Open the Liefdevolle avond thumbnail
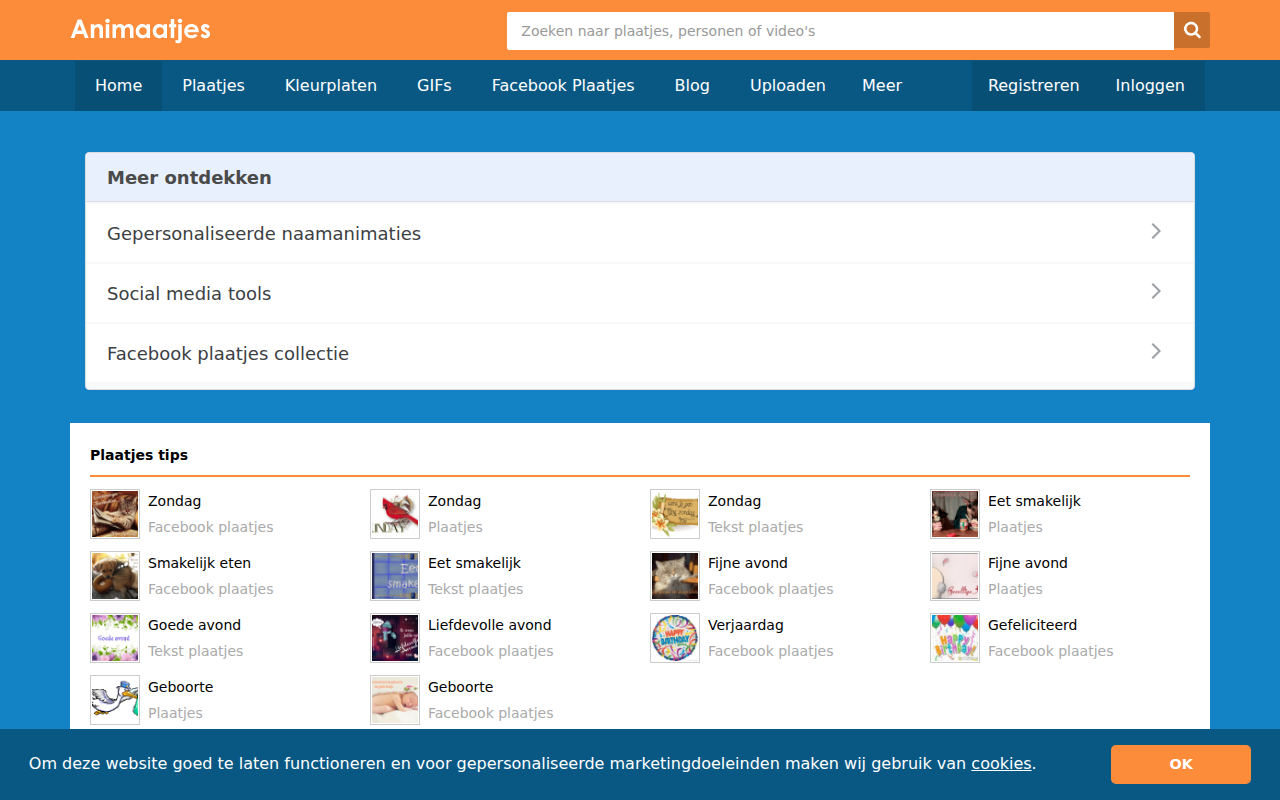The image size is (1280, 800). click(395, 638)
